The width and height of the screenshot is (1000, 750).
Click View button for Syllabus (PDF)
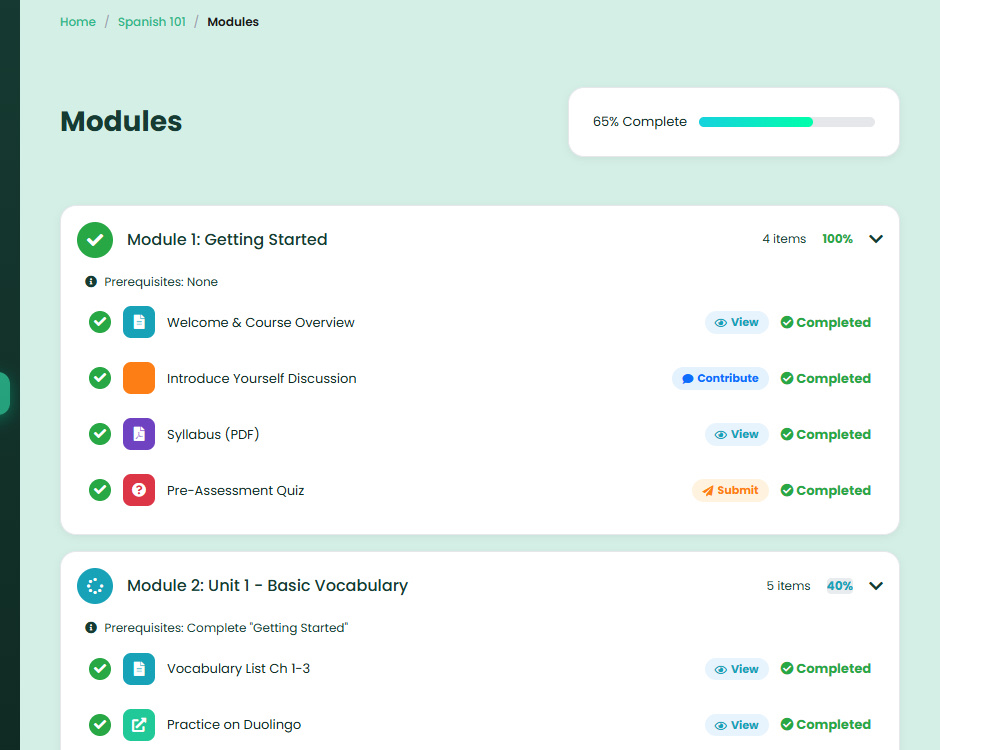(737, 434)
